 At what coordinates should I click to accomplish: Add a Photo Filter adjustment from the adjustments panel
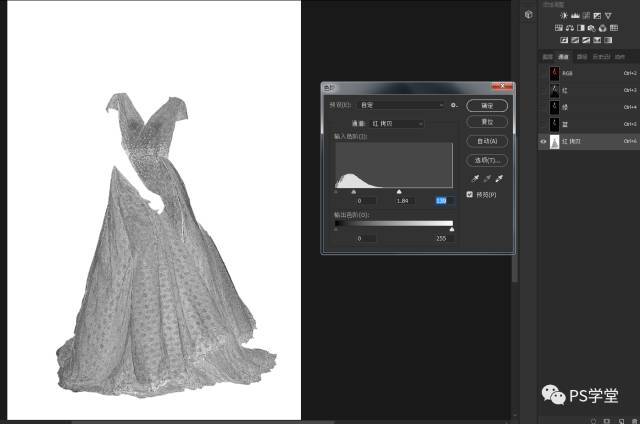pyautogui.click(x=591, y=28)
